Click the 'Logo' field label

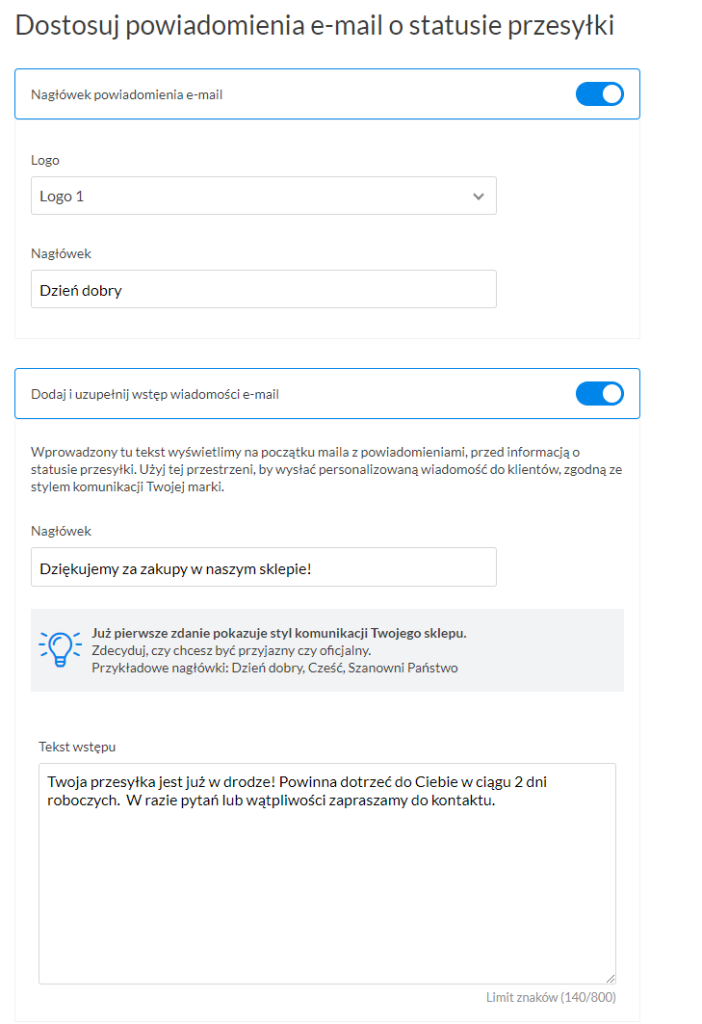tap(45, 160)
